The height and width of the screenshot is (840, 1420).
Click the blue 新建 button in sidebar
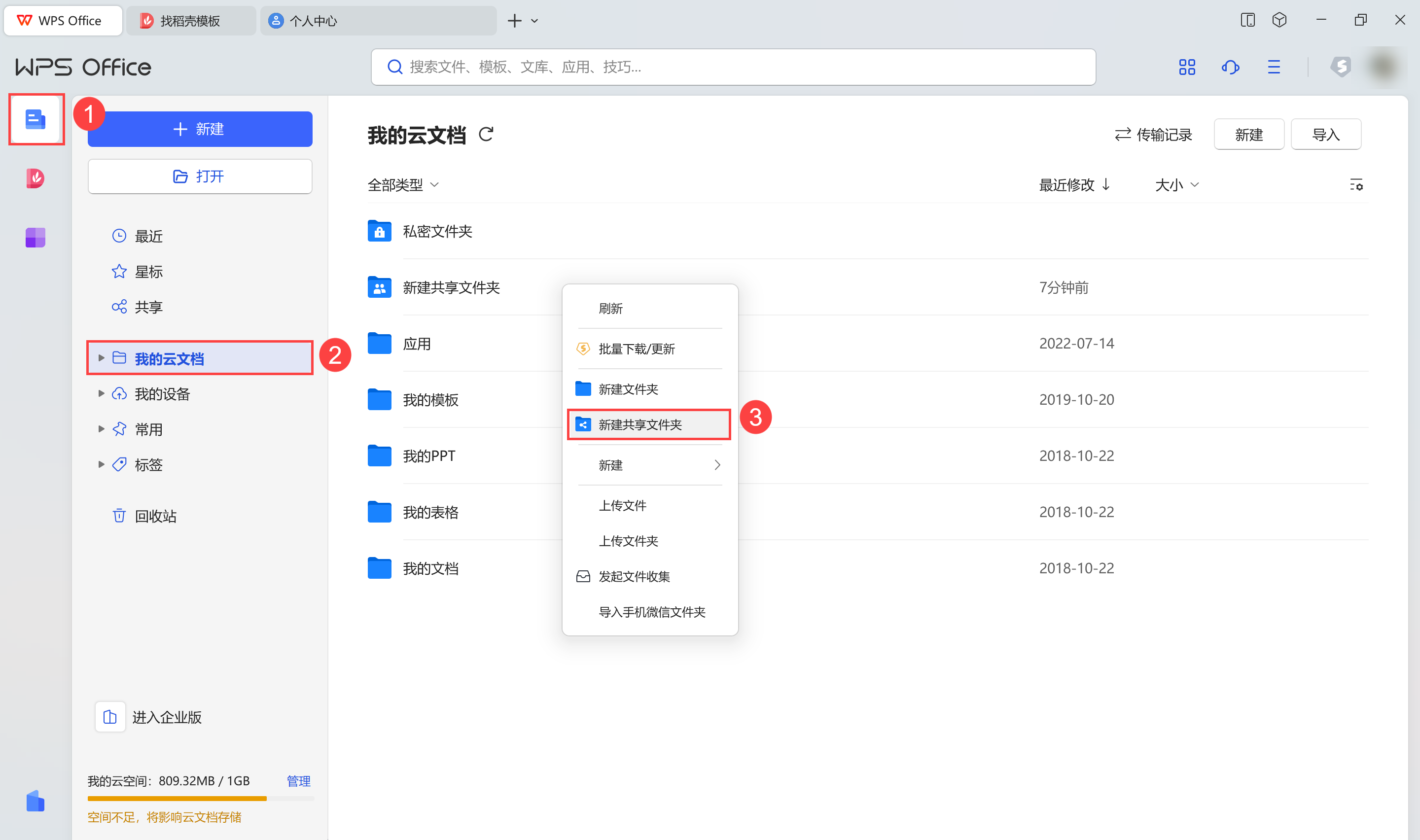pos(200,129)
